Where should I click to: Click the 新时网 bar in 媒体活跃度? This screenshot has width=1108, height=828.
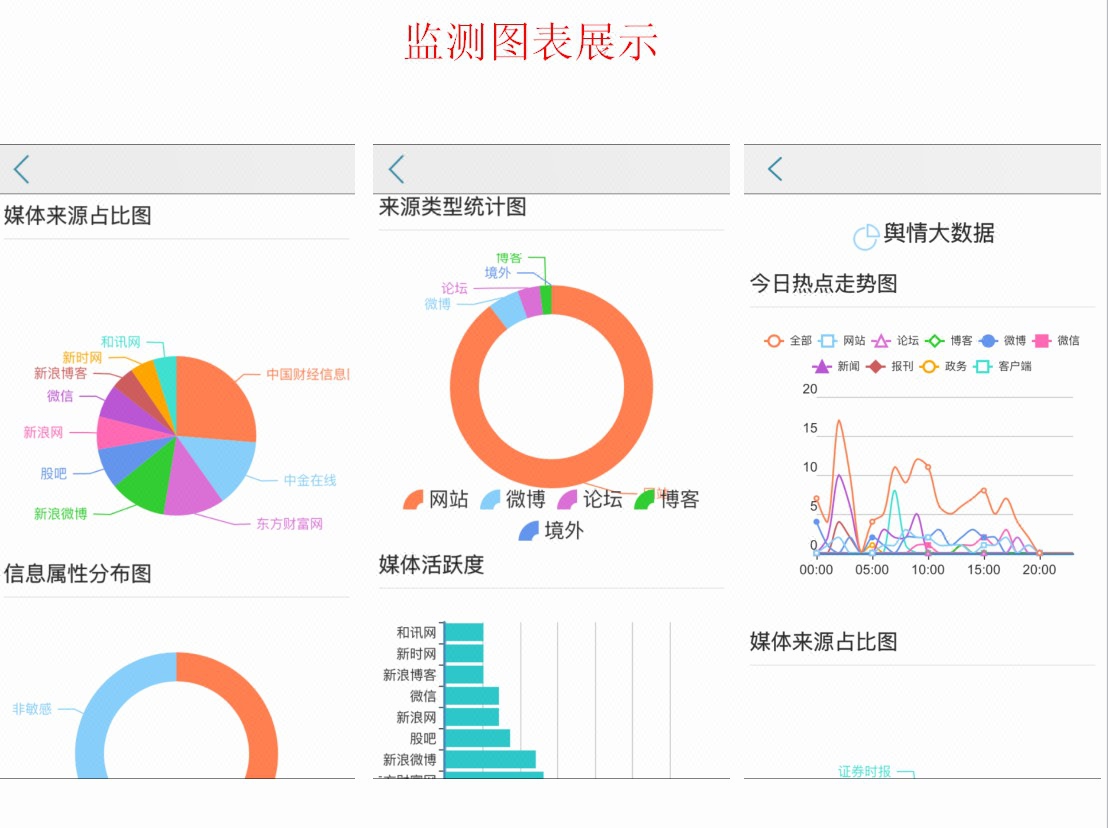pos(464,653)
